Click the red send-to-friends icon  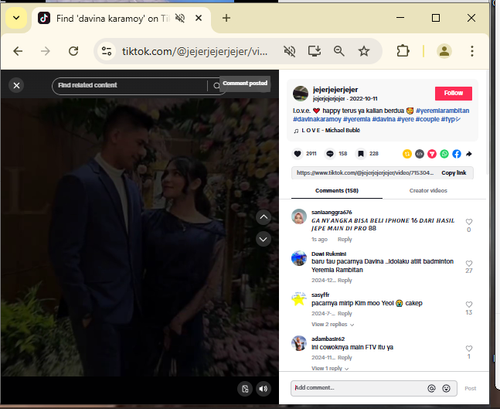pyautogui.click(x=432, y=154)
